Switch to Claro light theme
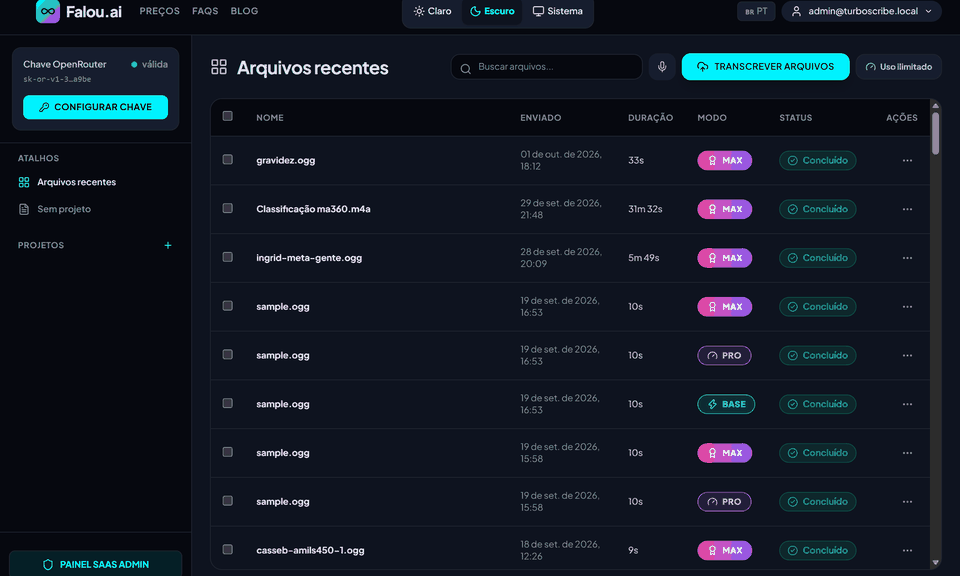The height and width of the screenshot is (576, 960). tap(432, 11)
